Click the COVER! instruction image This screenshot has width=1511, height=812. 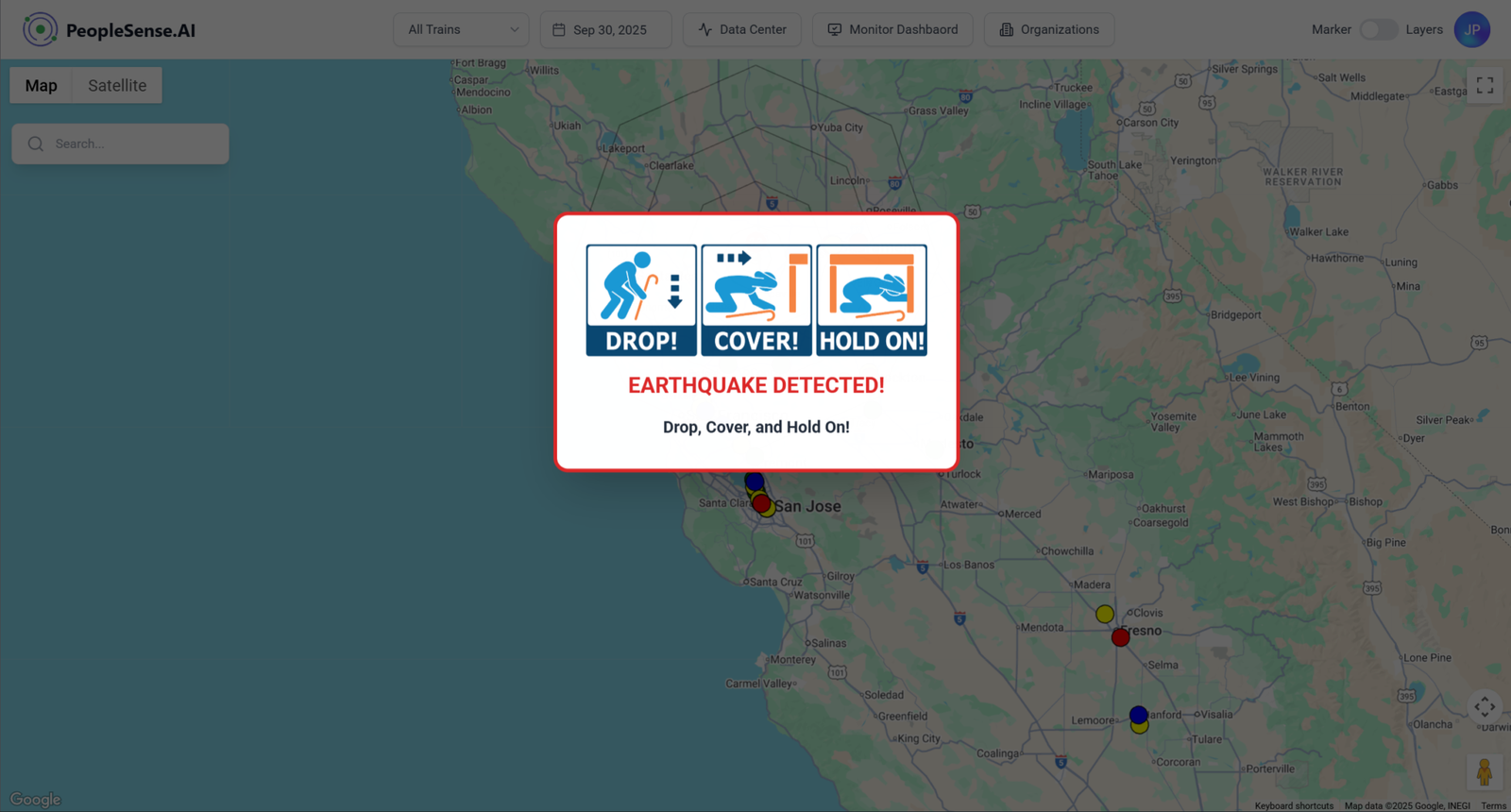click(x=756, y=300)
